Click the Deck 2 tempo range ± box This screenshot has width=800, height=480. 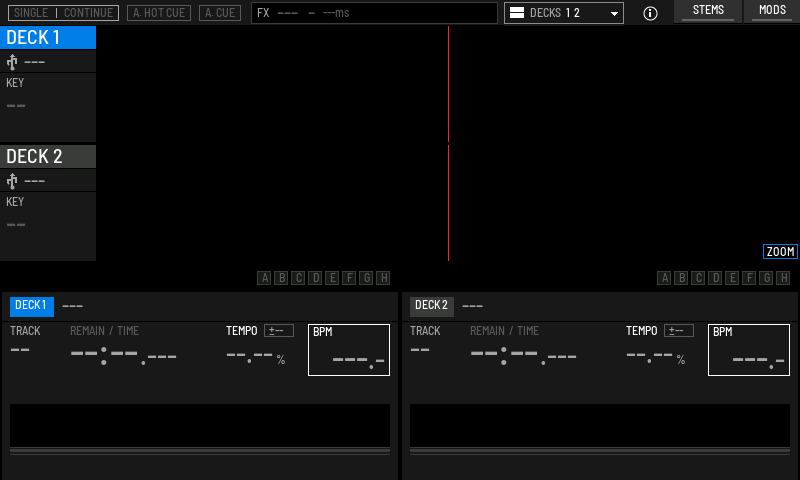[679, 331]
